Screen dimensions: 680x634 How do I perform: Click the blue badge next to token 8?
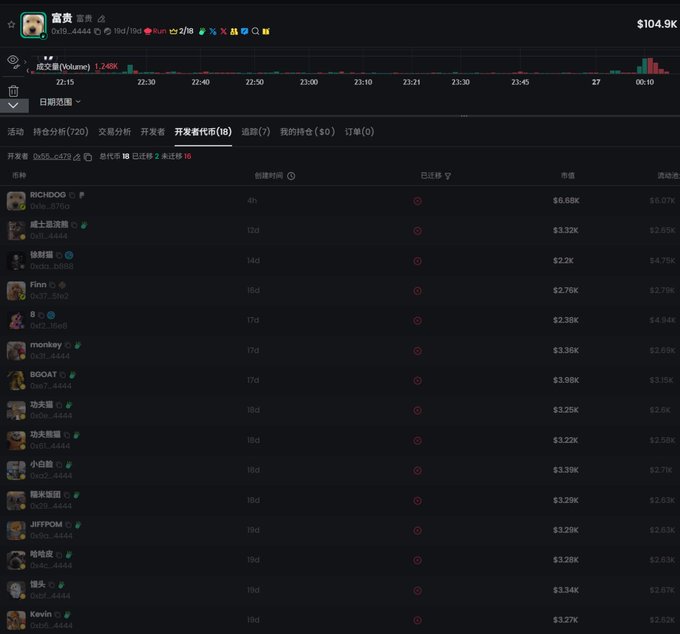click(51, 315)
